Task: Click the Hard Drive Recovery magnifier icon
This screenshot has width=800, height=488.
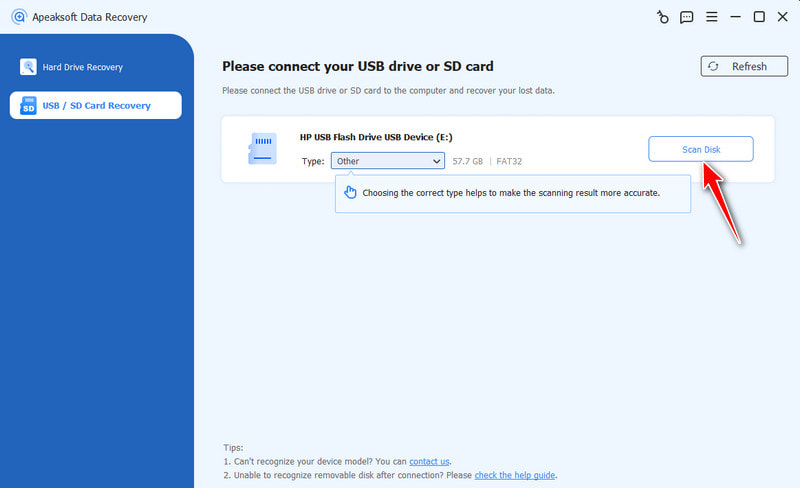Action: click(x=28, y=67)
